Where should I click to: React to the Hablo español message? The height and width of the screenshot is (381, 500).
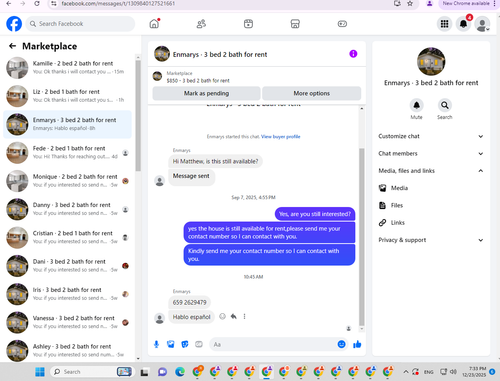pos(222,316)
